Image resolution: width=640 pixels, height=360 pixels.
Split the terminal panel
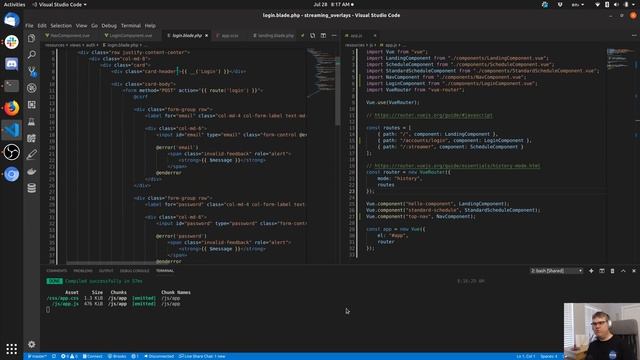pos(602,271)
